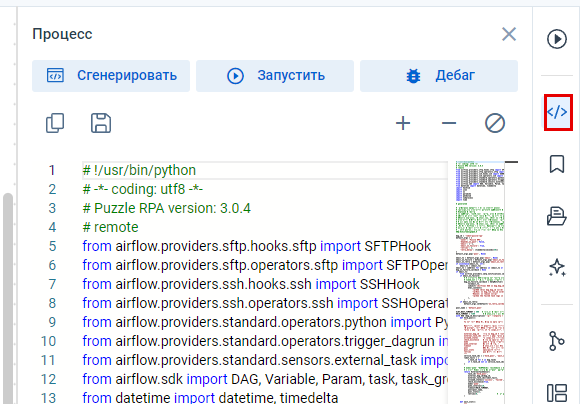Close the Процесс panel
The image size is (580, 404).
(509, 34)
